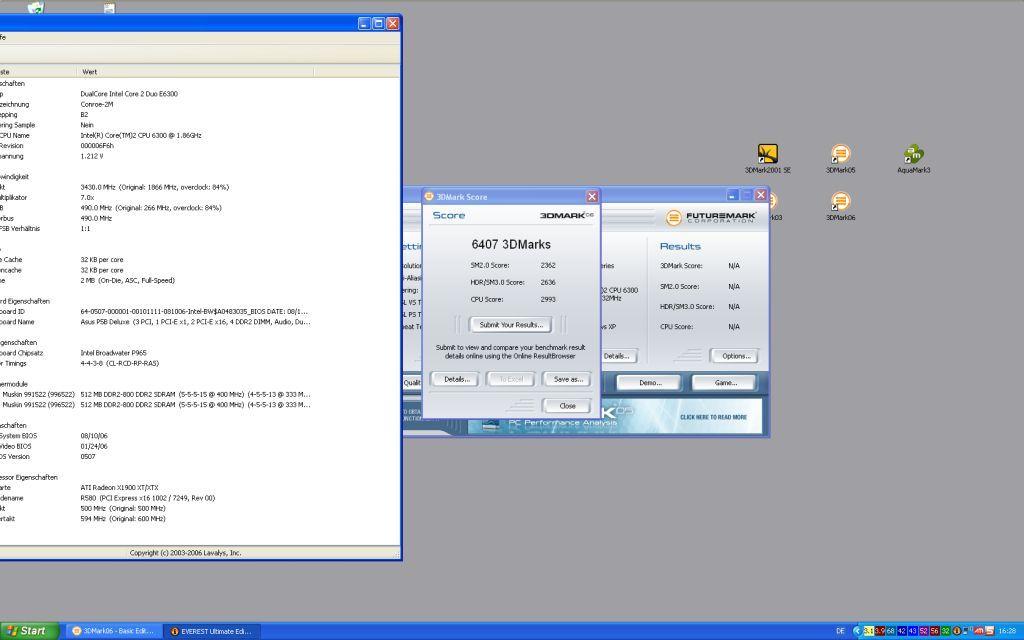Click Details button in 3DMark Score dialog
The width and height of the screenshot is (1024, 640).
coord(456,379)
